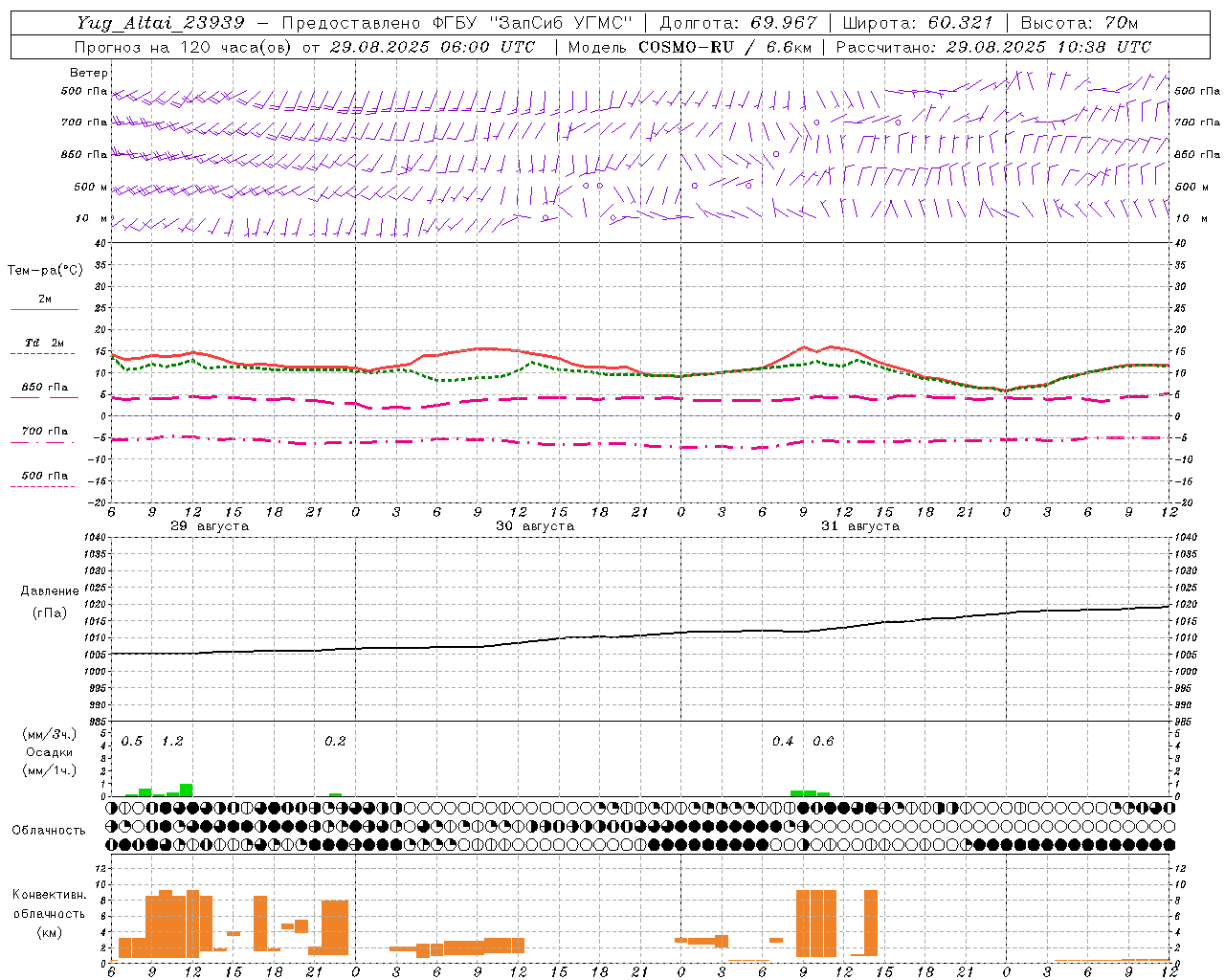1225x980 pixels.
Task: Click the (гПа) unit under Давление
Action: [x=50, y=612]
